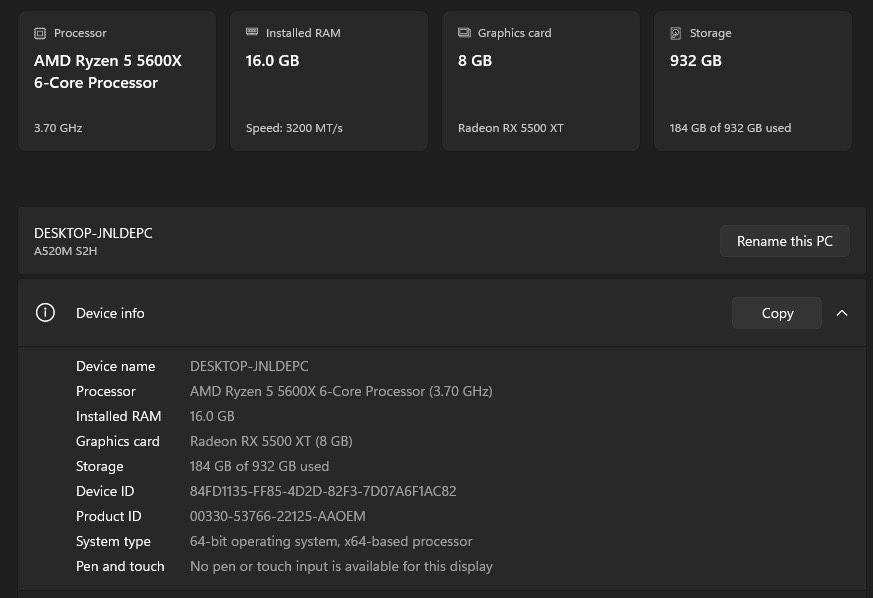Select the Pen and touch value text
873x598 pixels.
tap(341, 567)
